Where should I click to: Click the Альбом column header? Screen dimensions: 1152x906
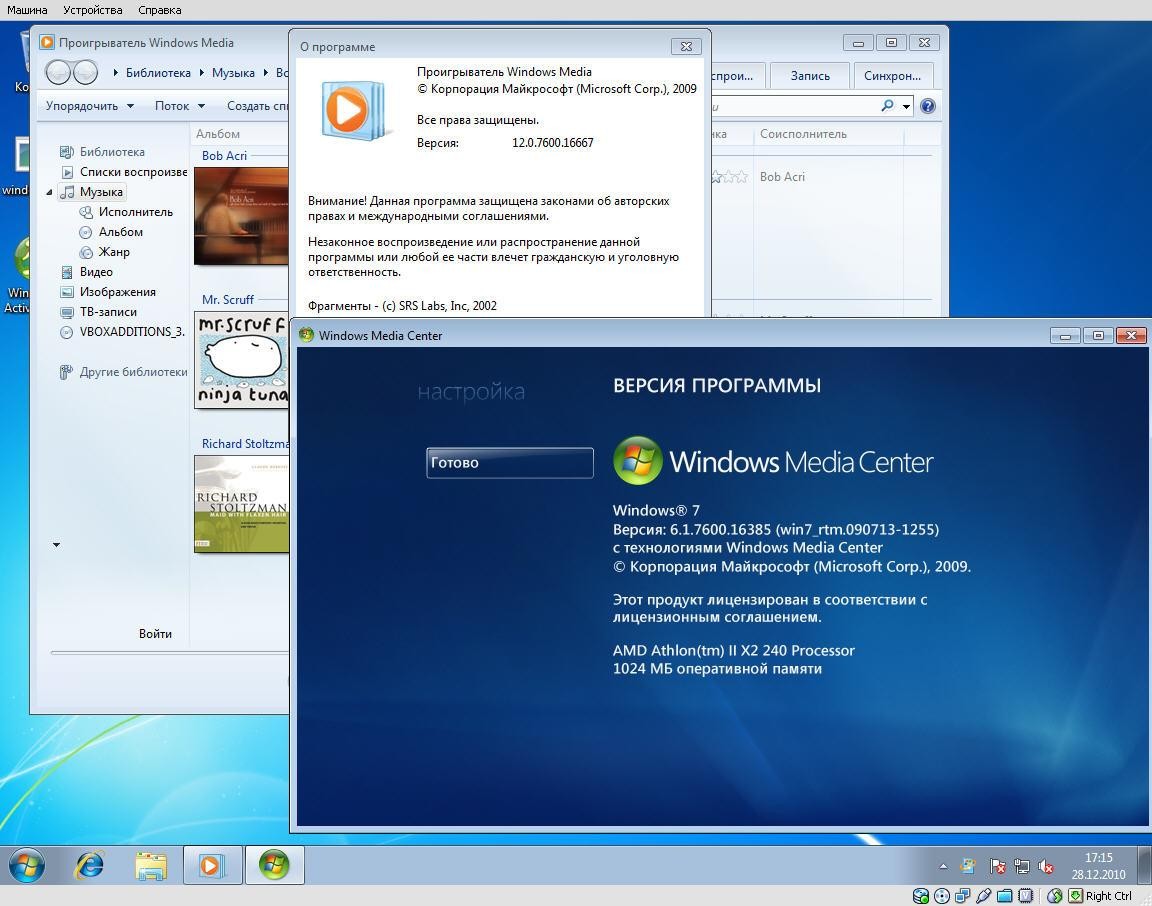coord(217,134)
